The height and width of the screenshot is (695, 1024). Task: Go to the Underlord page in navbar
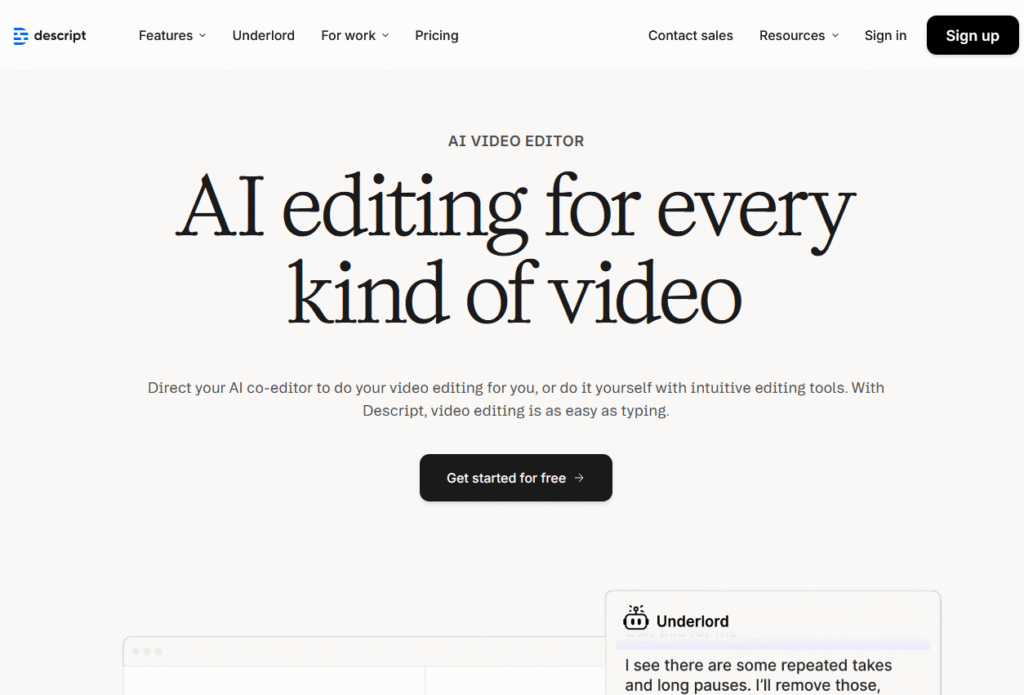[263, 36]
